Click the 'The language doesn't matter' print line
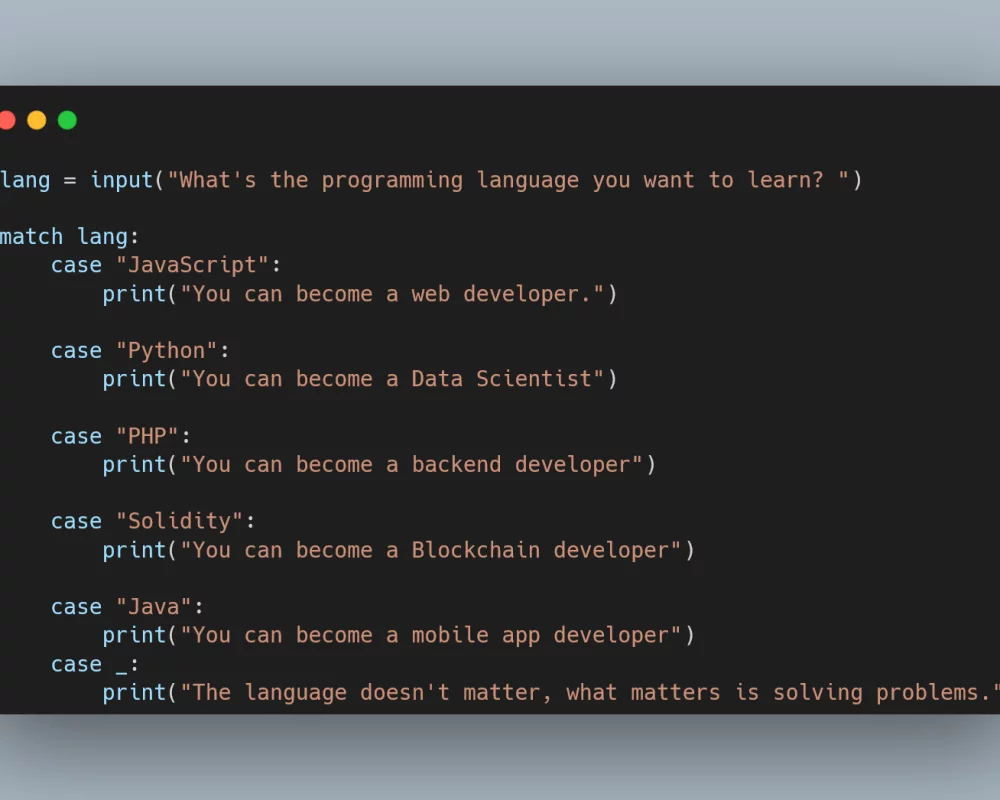 tap(551, 693)
